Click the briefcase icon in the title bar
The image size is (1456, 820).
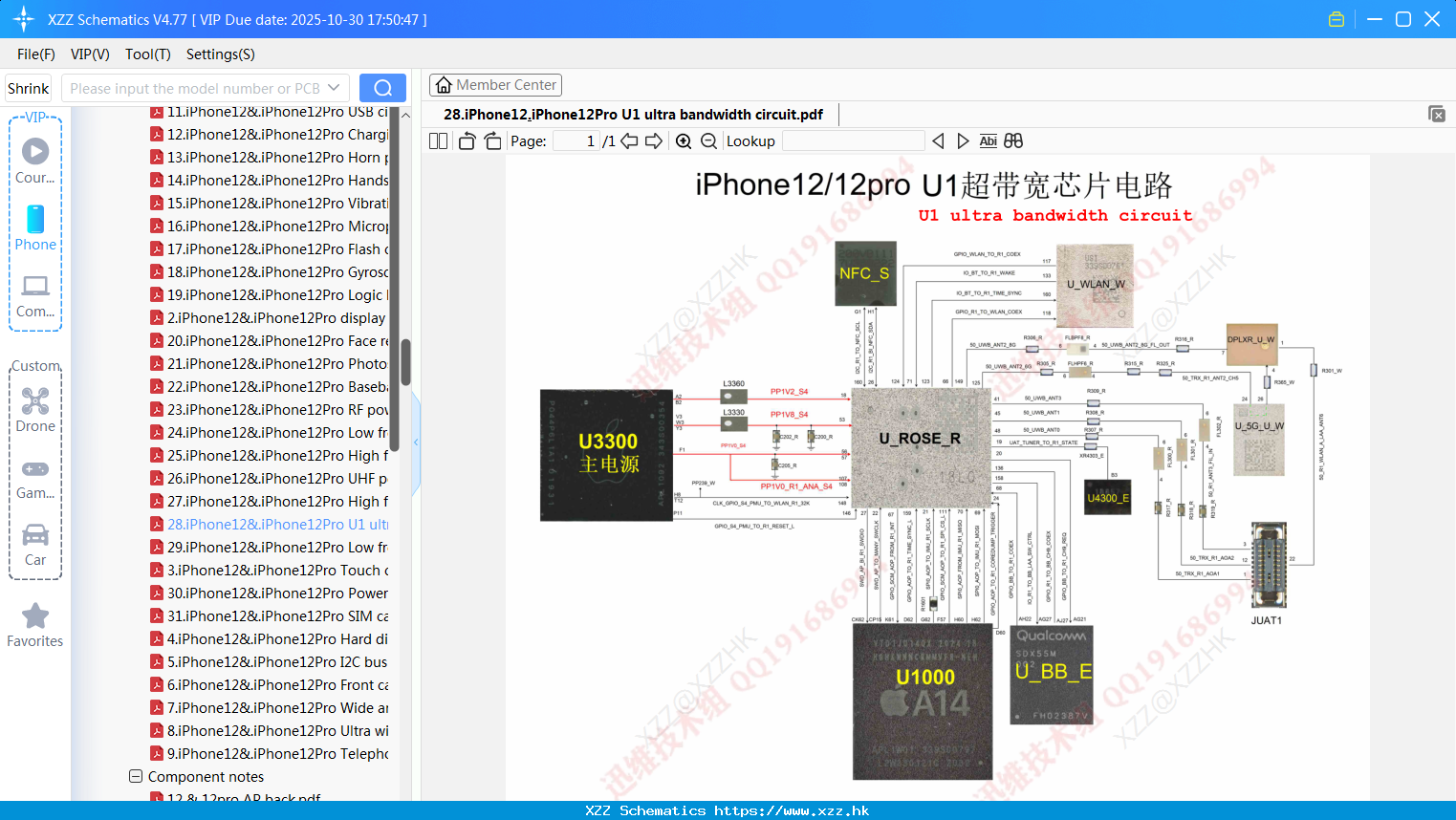[1336, 19]
